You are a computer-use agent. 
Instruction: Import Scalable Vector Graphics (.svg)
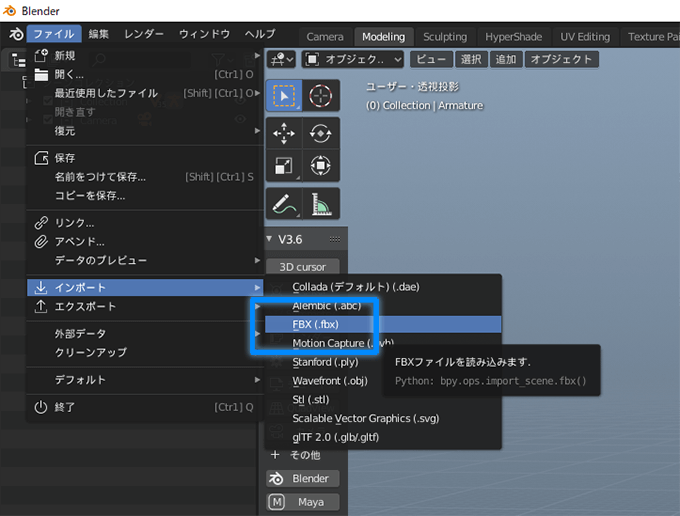tap(383, 418)
